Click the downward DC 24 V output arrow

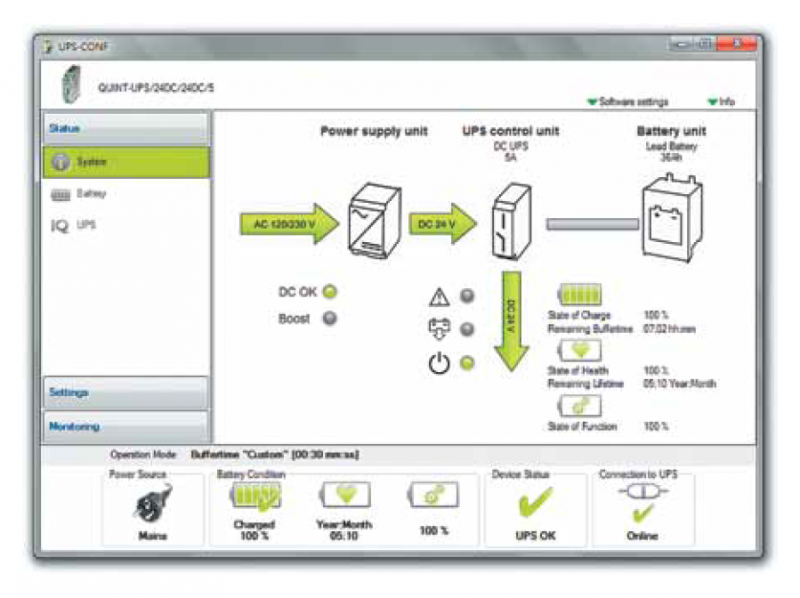tap(512, 321)
